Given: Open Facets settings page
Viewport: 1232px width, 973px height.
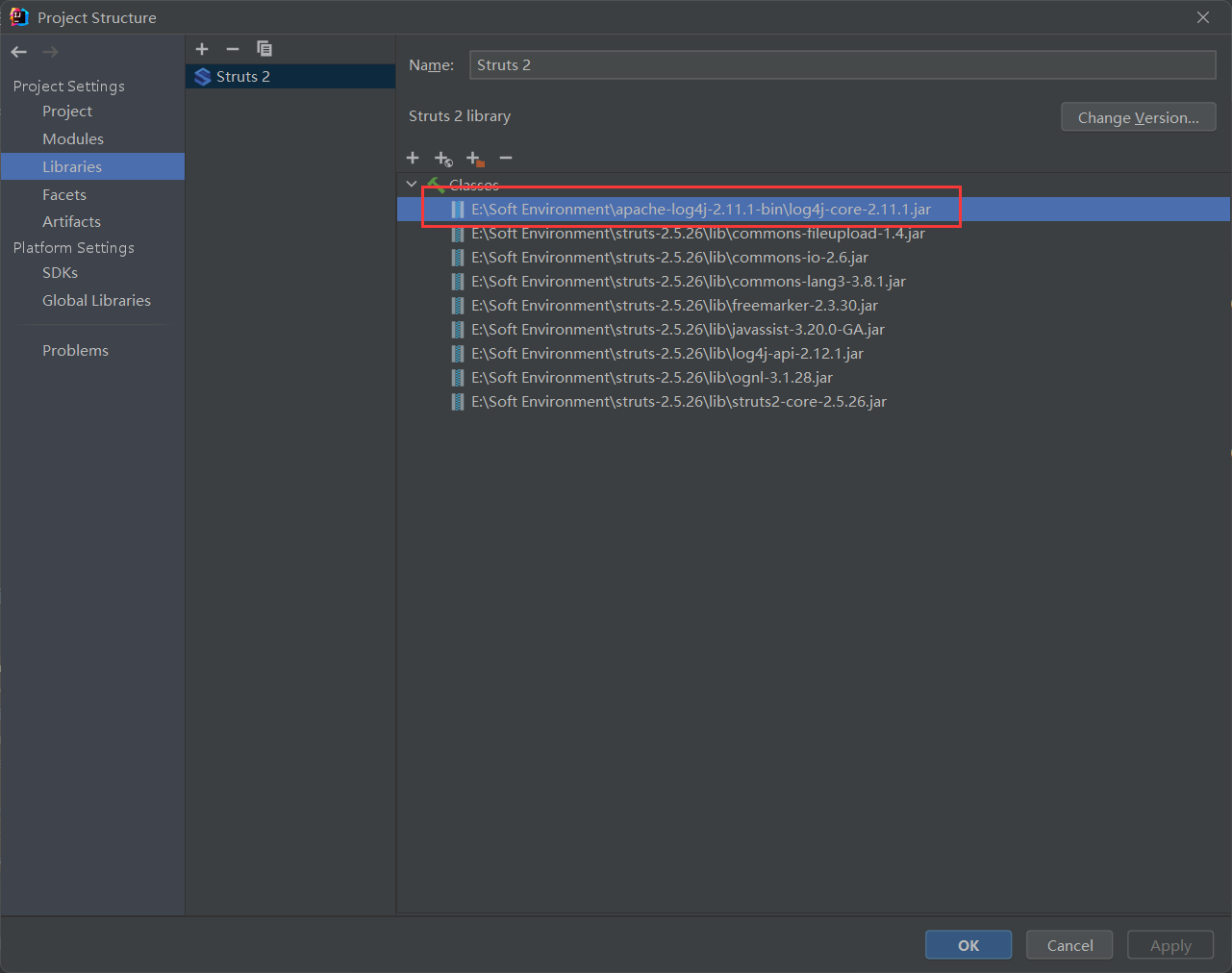Looking at the screenshot, I should (64, 195).
